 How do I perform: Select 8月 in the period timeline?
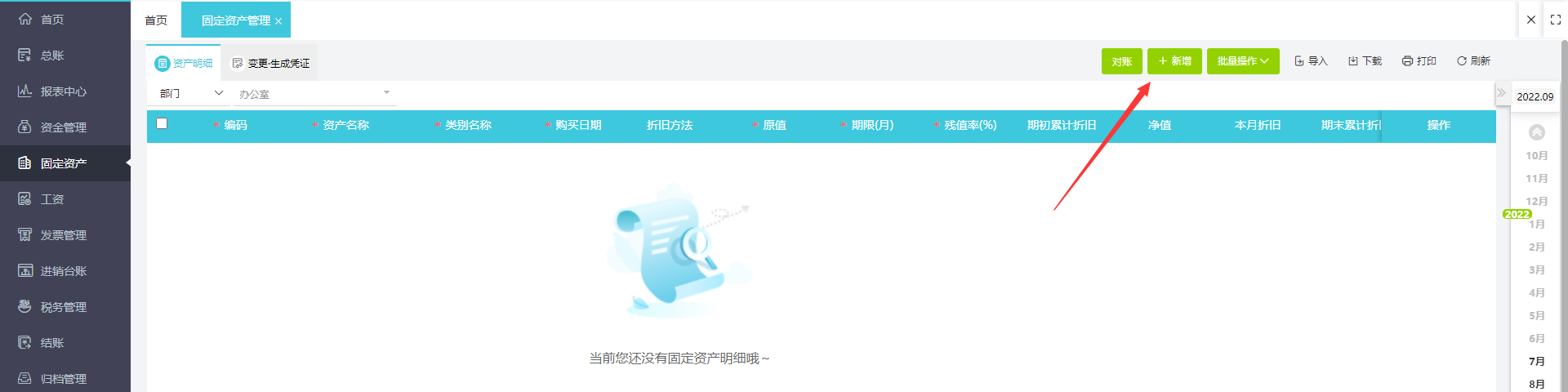(x=1537, y=384)
